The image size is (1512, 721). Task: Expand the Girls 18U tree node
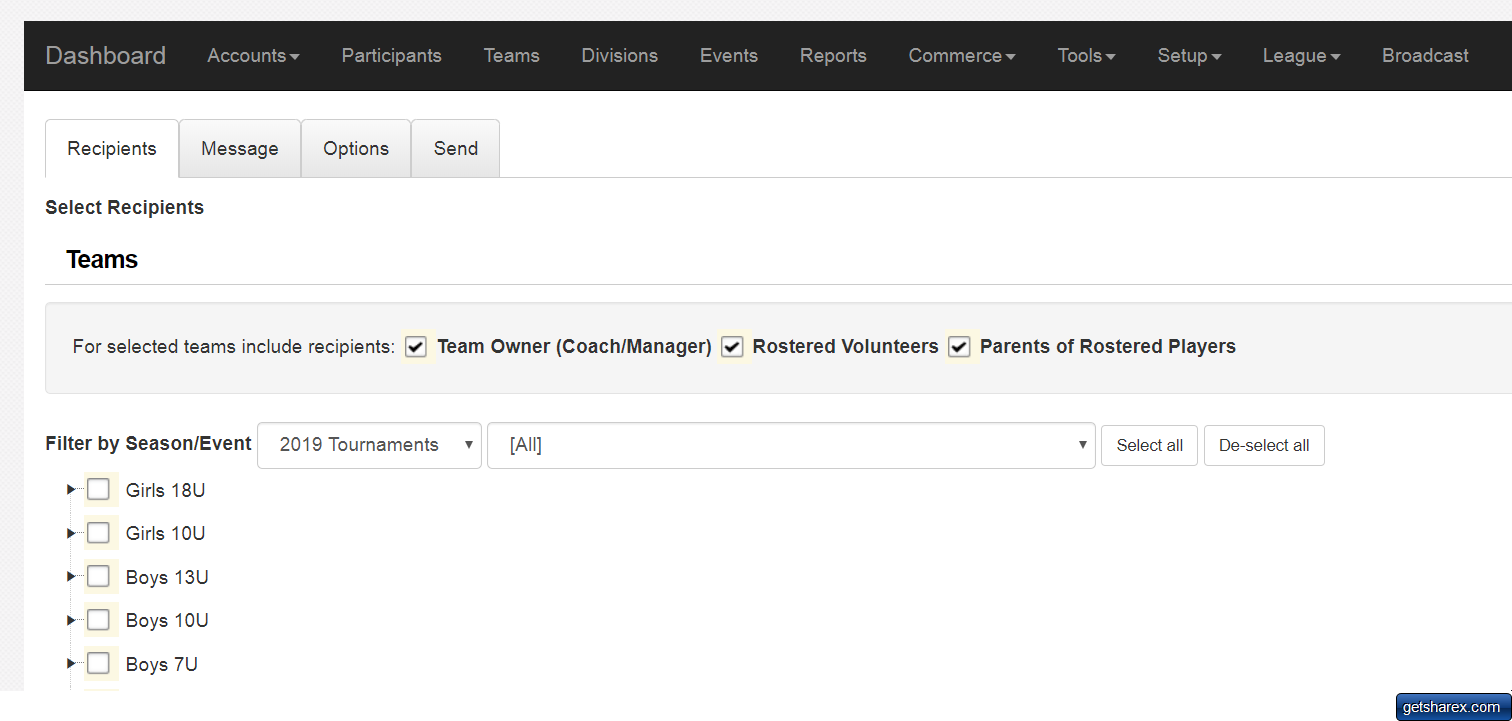pyautogui.click(x=71, y=490)
